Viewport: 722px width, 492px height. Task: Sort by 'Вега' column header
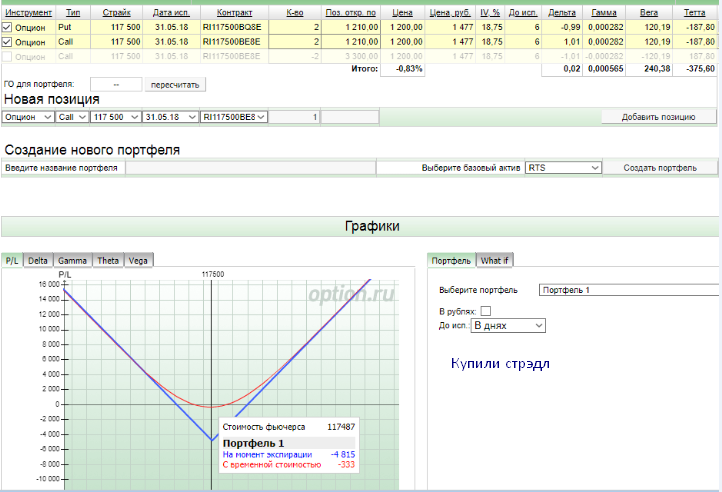pos(649,12)
